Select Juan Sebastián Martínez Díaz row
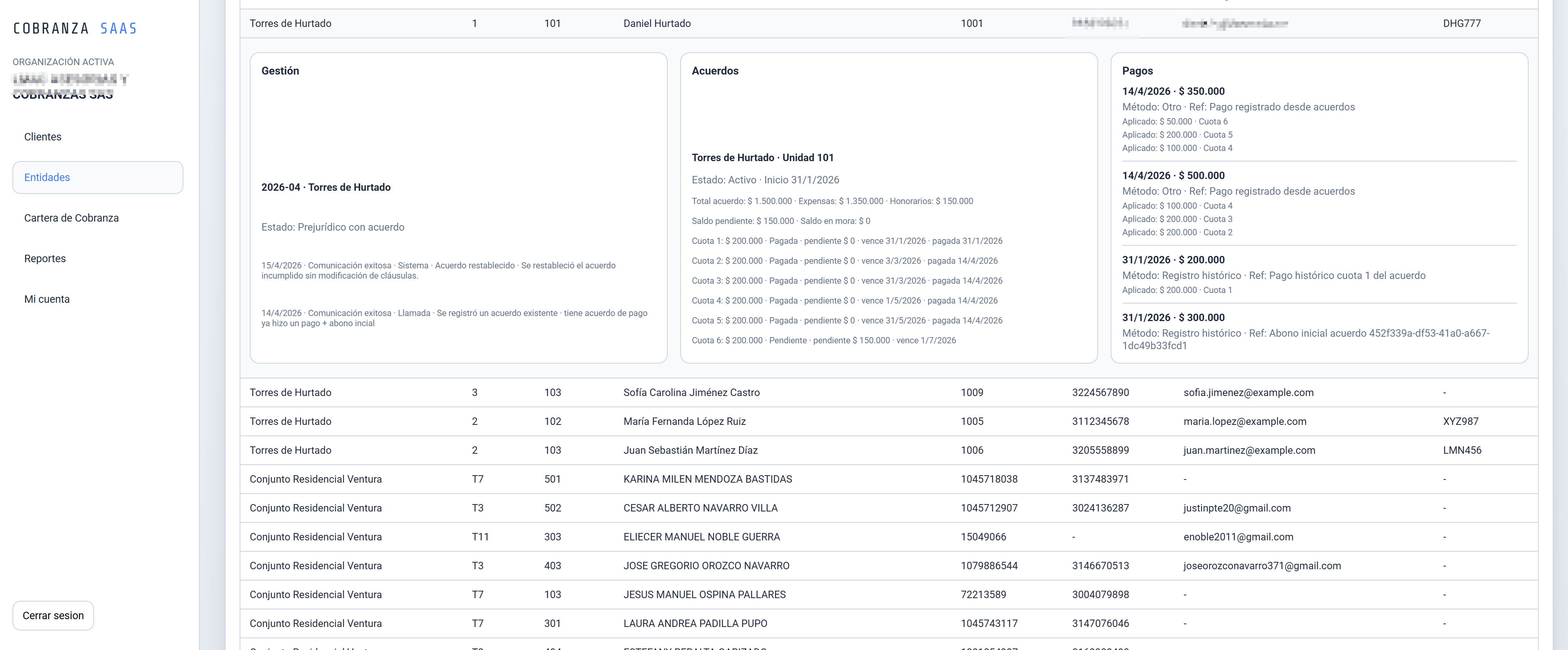 click(889, 450)
